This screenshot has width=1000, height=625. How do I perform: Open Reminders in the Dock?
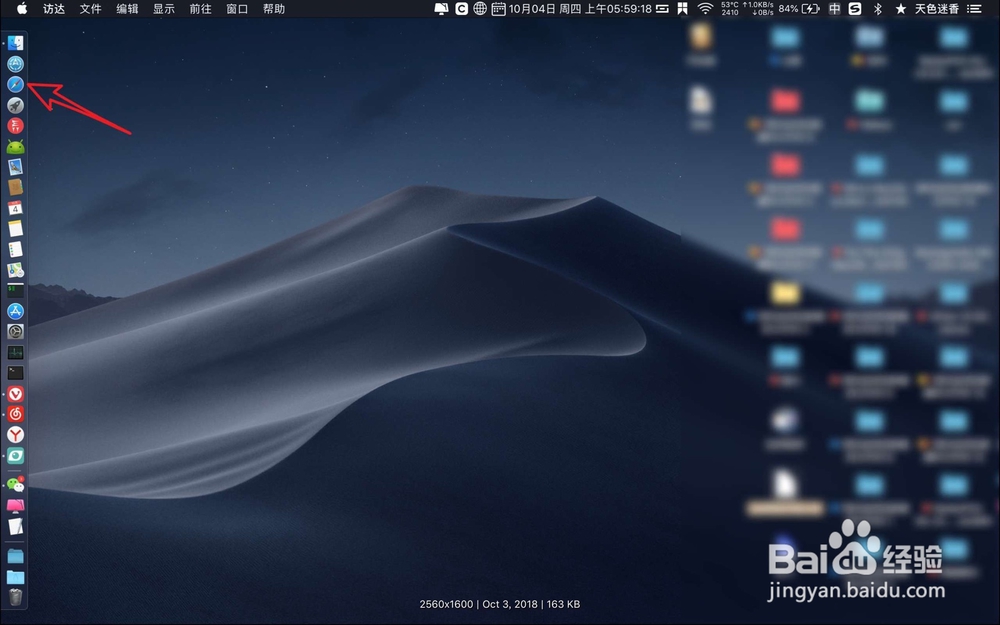pos(15,249)
